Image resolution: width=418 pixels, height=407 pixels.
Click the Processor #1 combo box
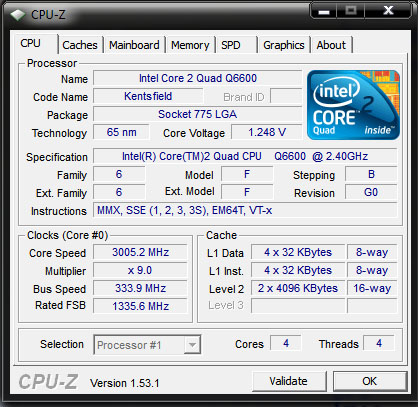pos(147,345)
